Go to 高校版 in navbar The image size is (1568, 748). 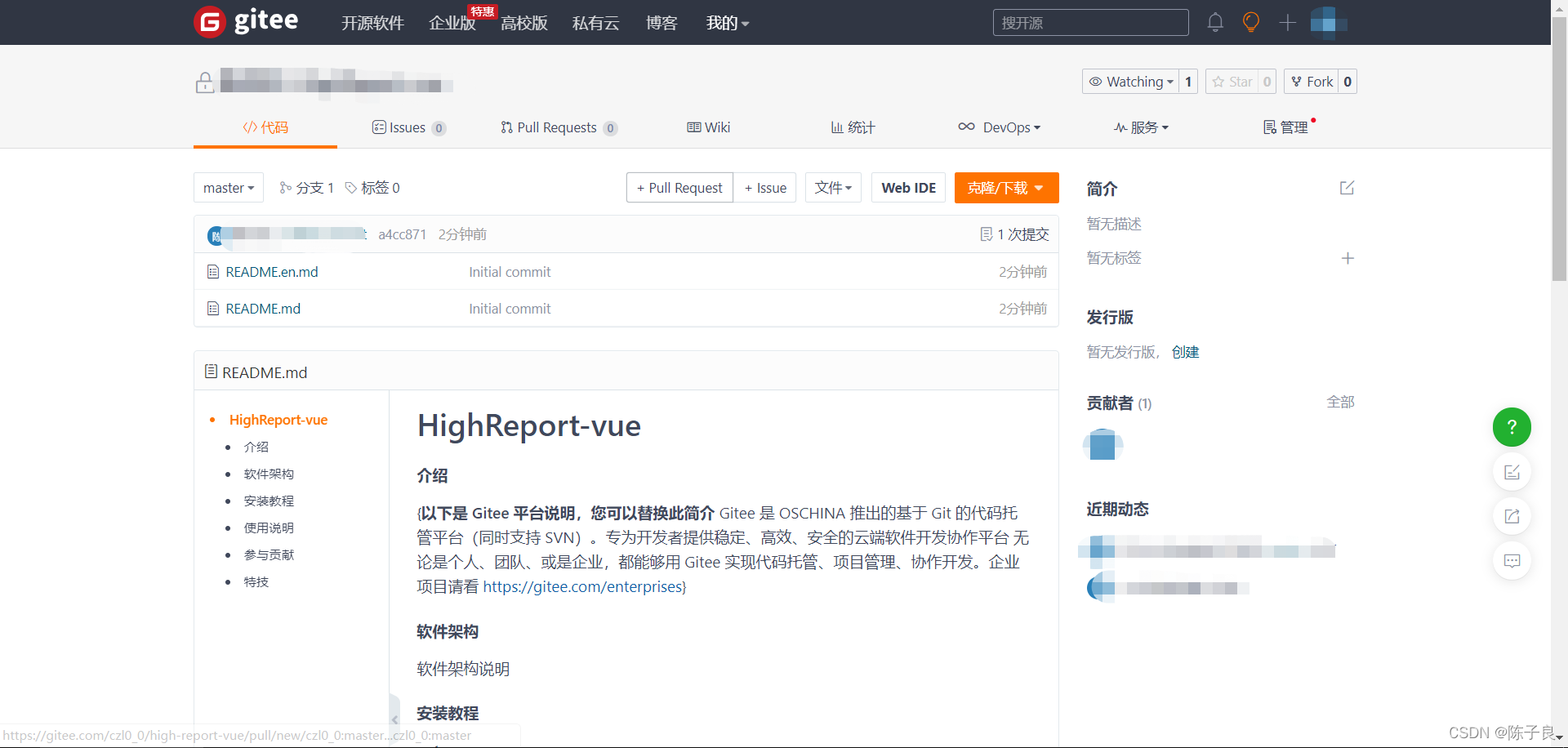coord(524,23)
